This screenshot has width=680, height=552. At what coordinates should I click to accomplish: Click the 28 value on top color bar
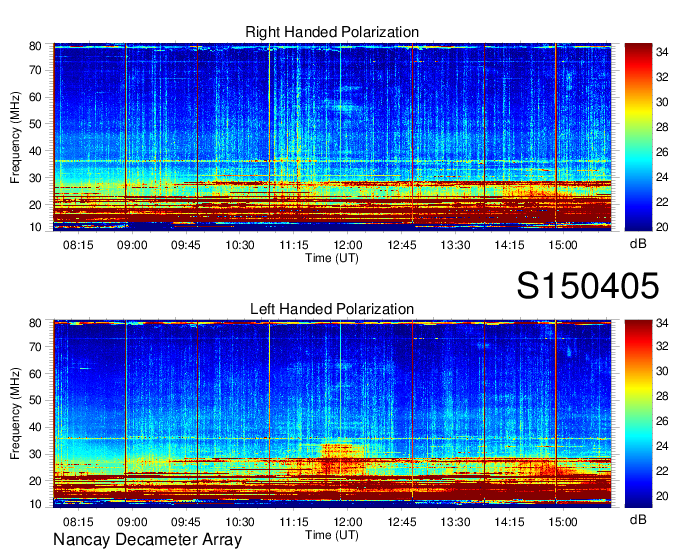(x=662, y=127)
